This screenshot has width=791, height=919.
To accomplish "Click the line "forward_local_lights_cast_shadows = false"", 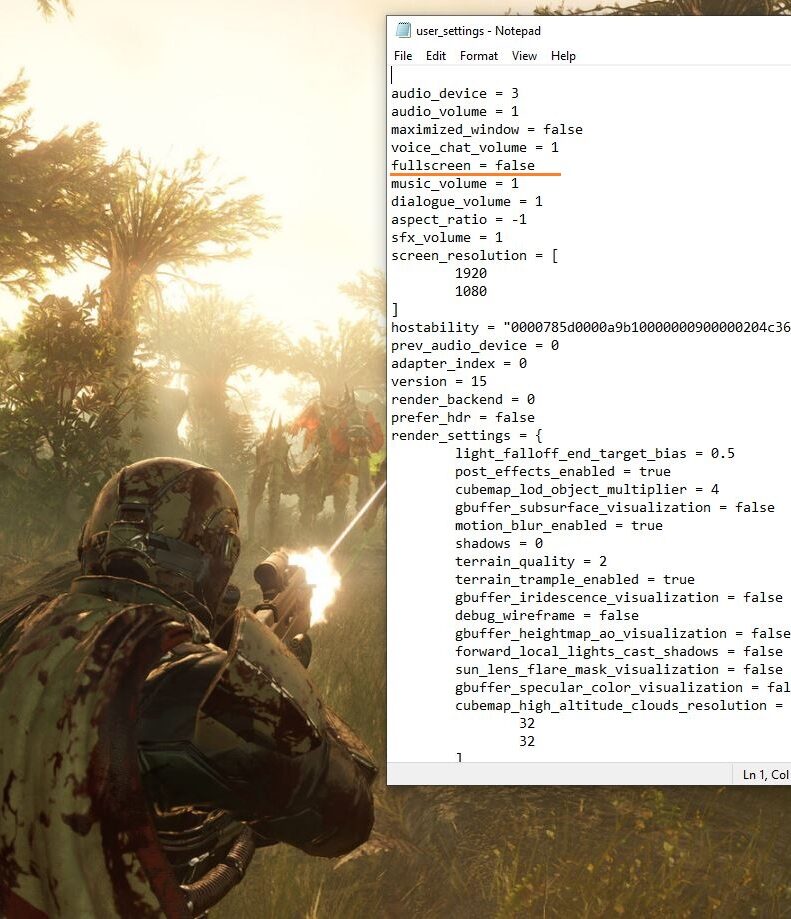I will tap(619, 652).
